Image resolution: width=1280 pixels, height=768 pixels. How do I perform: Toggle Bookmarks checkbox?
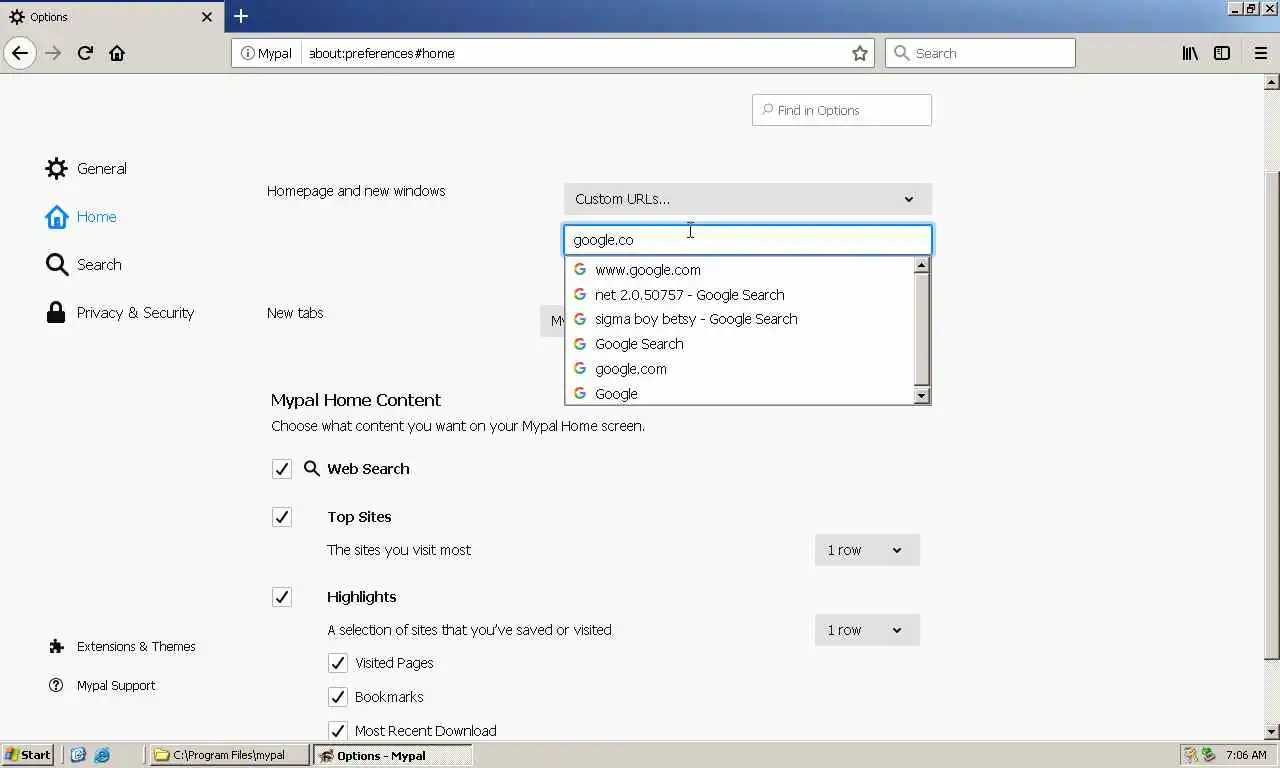point(338,697)
